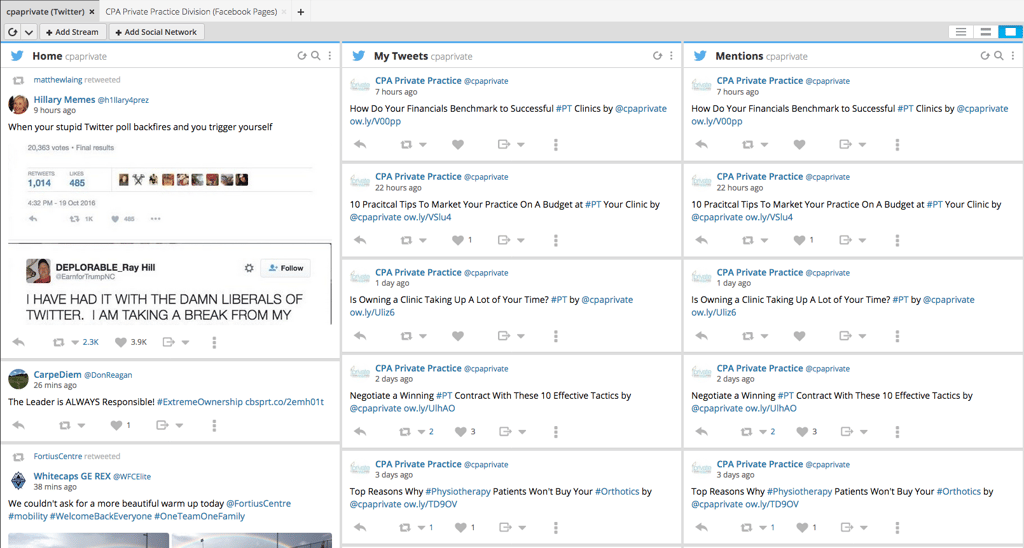Click the CarpeDiem profile avatar

(18, 379)
